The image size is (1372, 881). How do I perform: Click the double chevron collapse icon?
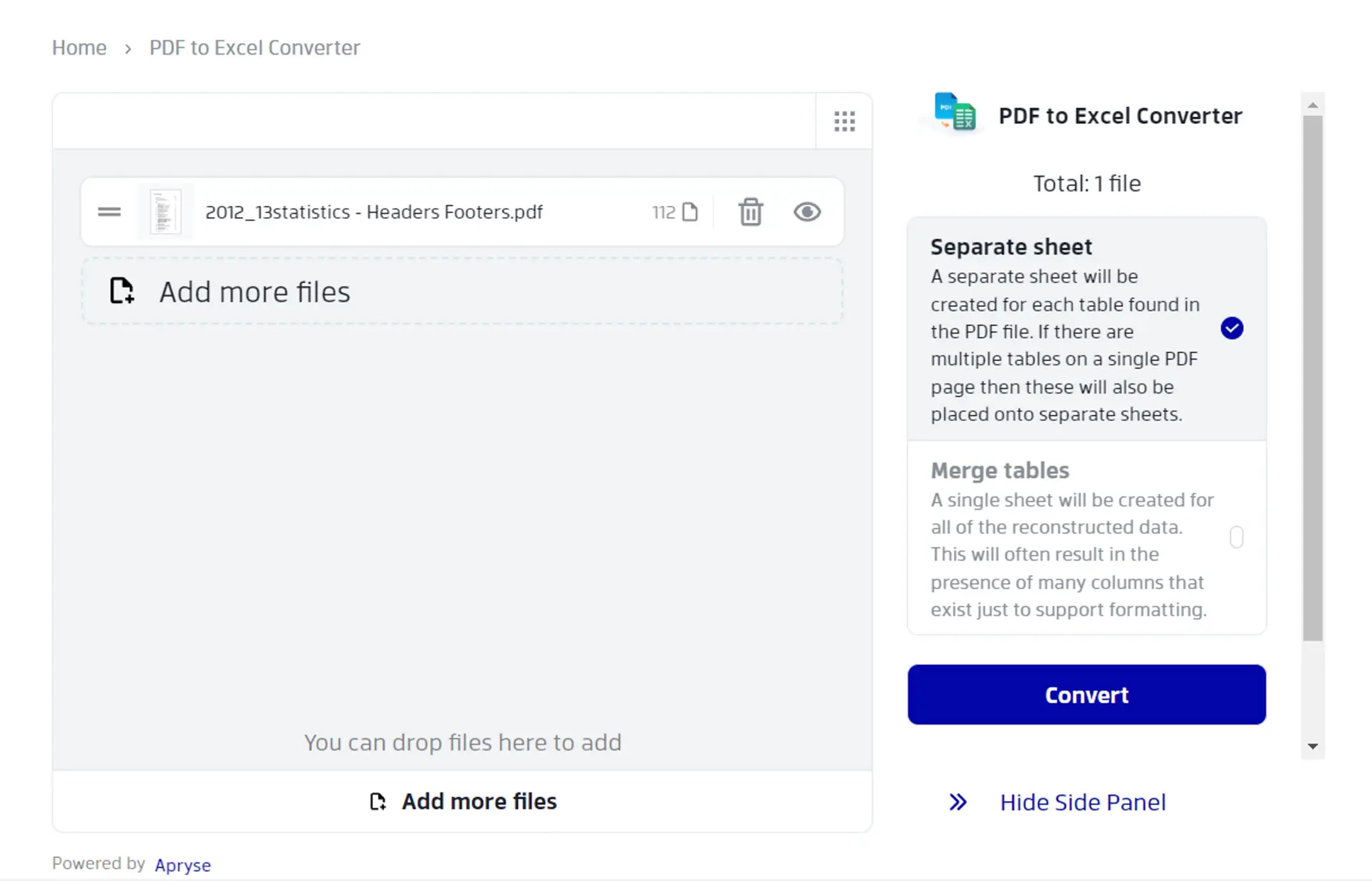tap(958, 802)
